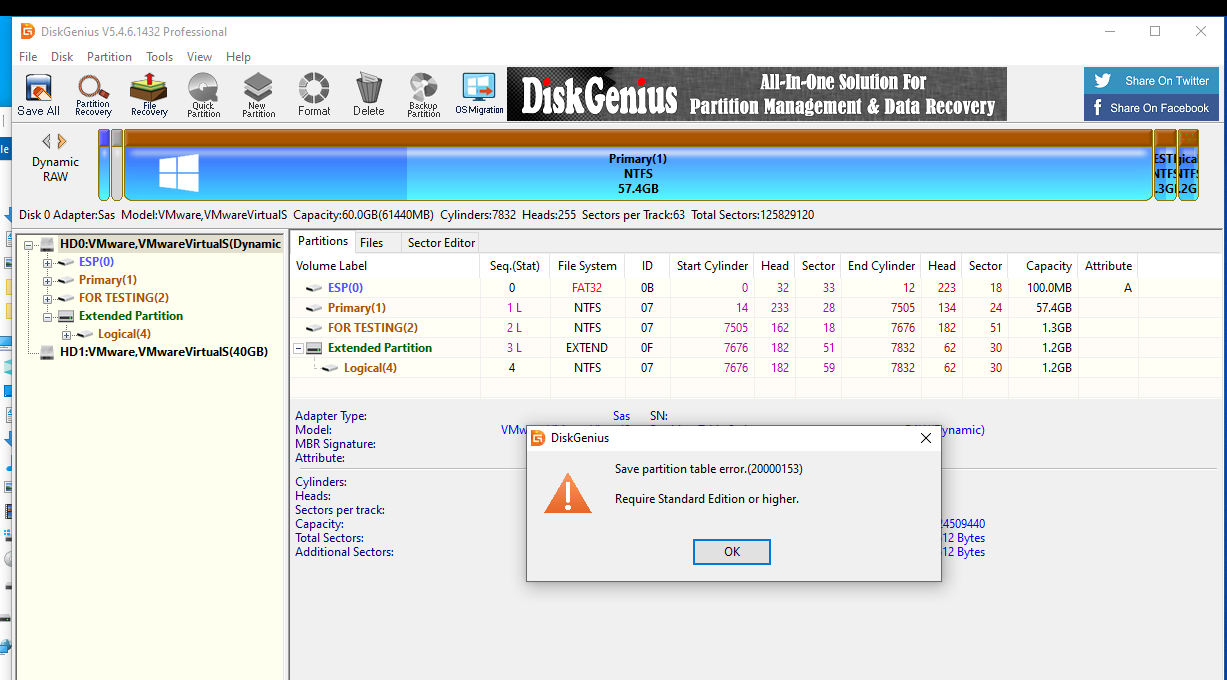The height and width of the screenshot is (680, 1227).
Task: Expand the FOR TESTING(2) tree node
Action: 48,298
